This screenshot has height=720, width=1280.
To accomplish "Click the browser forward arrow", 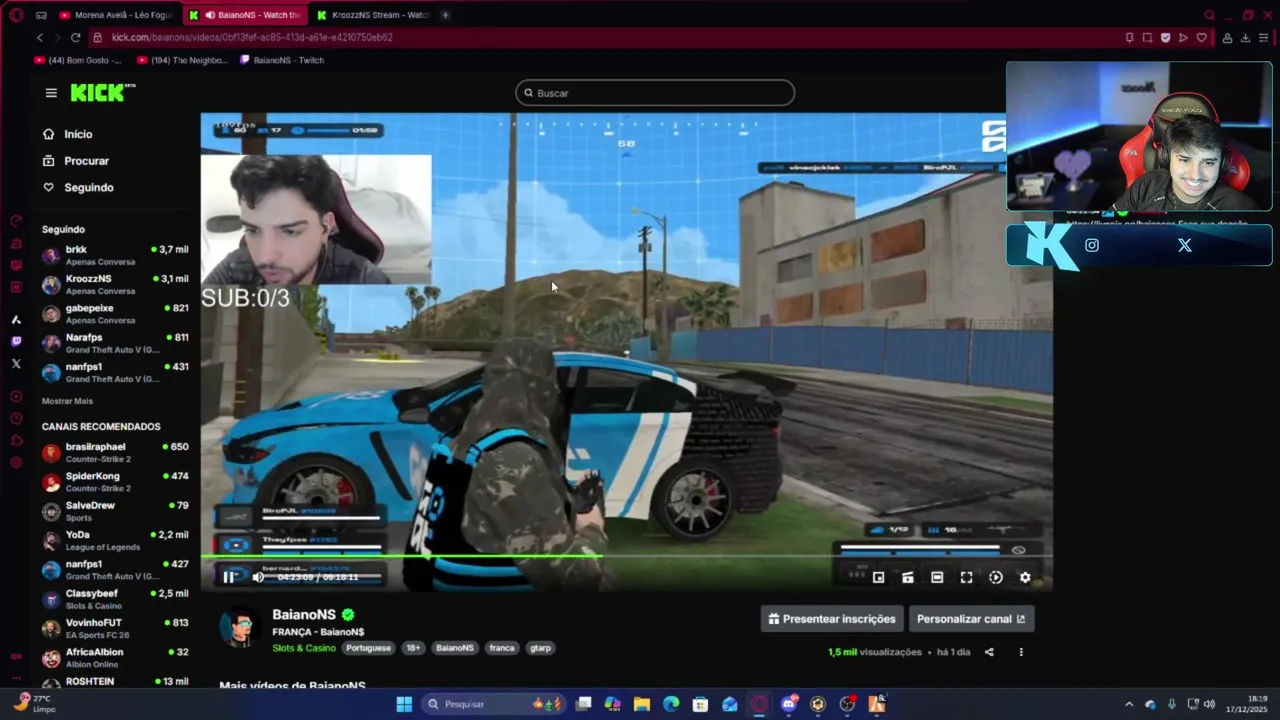I will point(57,37).
